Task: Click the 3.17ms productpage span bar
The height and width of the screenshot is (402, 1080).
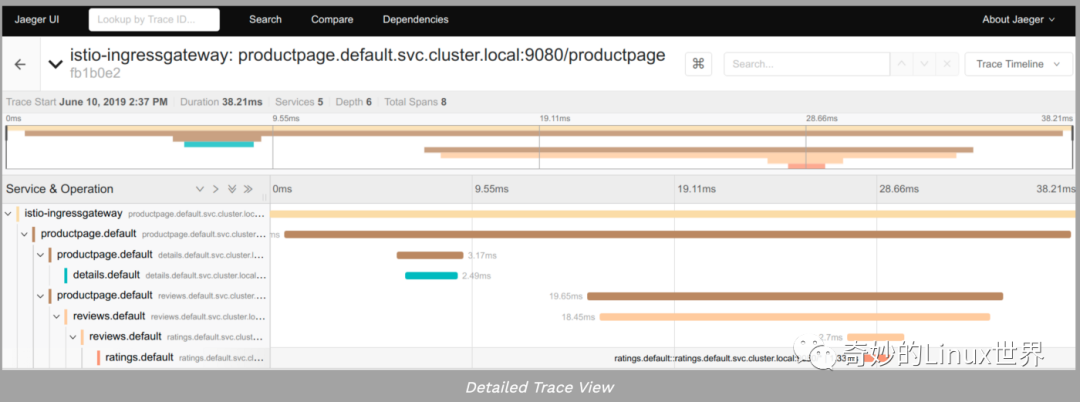Action: point(430,255)
